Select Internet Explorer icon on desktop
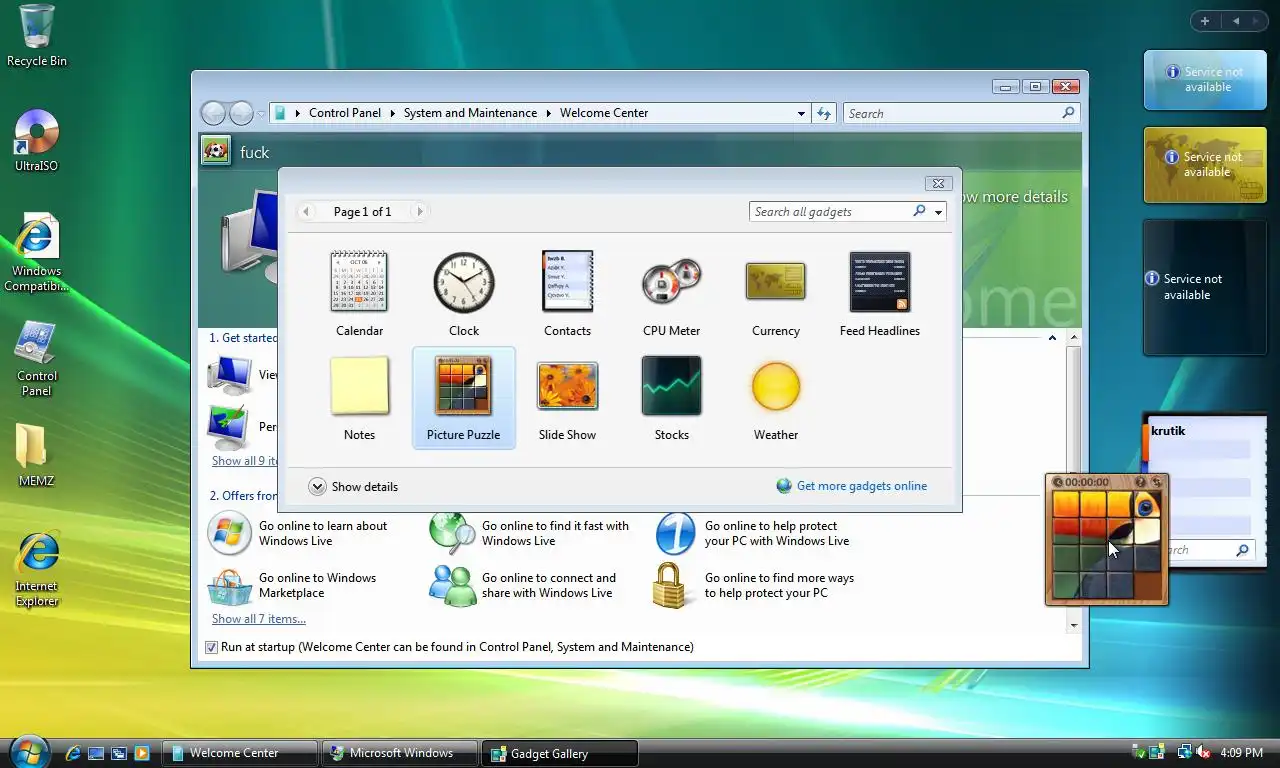The height and width of the screenshot is (768, 1280). pyautogui.click(x=37, y=568)
